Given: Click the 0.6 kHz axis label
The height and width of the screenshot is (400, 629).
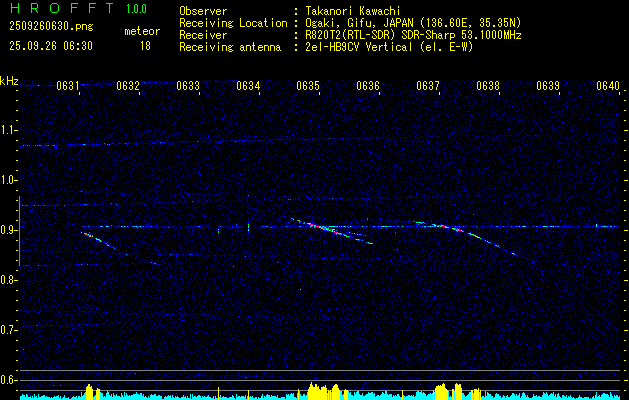Looking at the screenshot, I should pyautogui.click(x=8, y=380).
